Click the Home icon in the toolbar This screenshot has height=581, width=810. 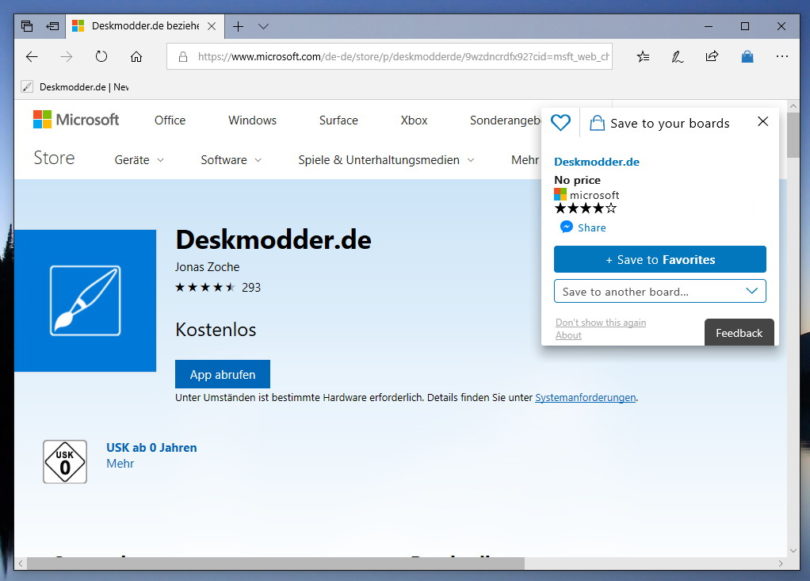tap(135, 58)
